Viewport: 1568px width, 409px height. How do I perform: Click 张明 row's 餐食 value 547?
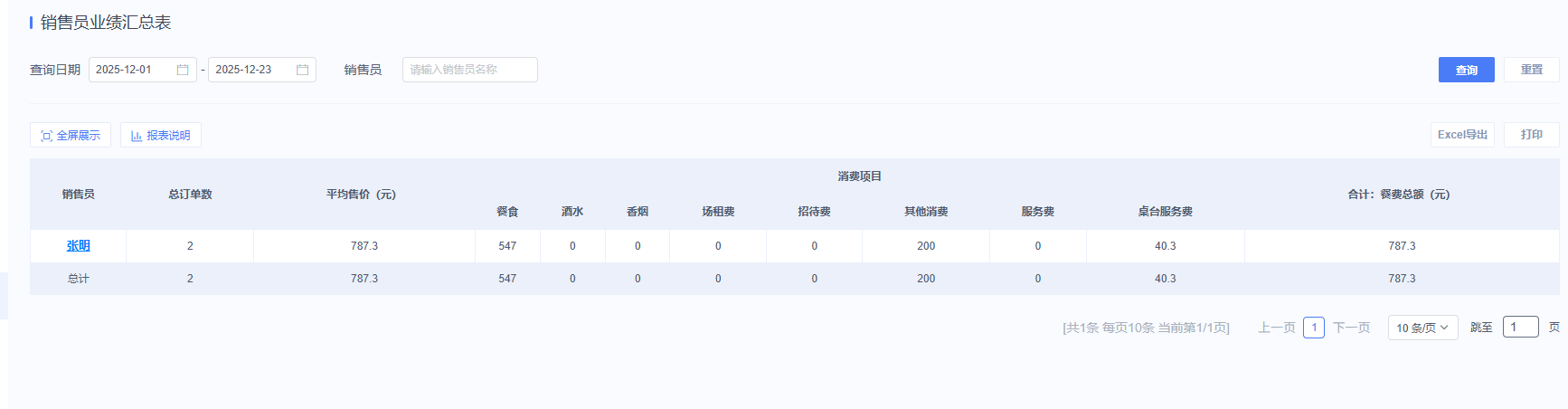point(507,246)
